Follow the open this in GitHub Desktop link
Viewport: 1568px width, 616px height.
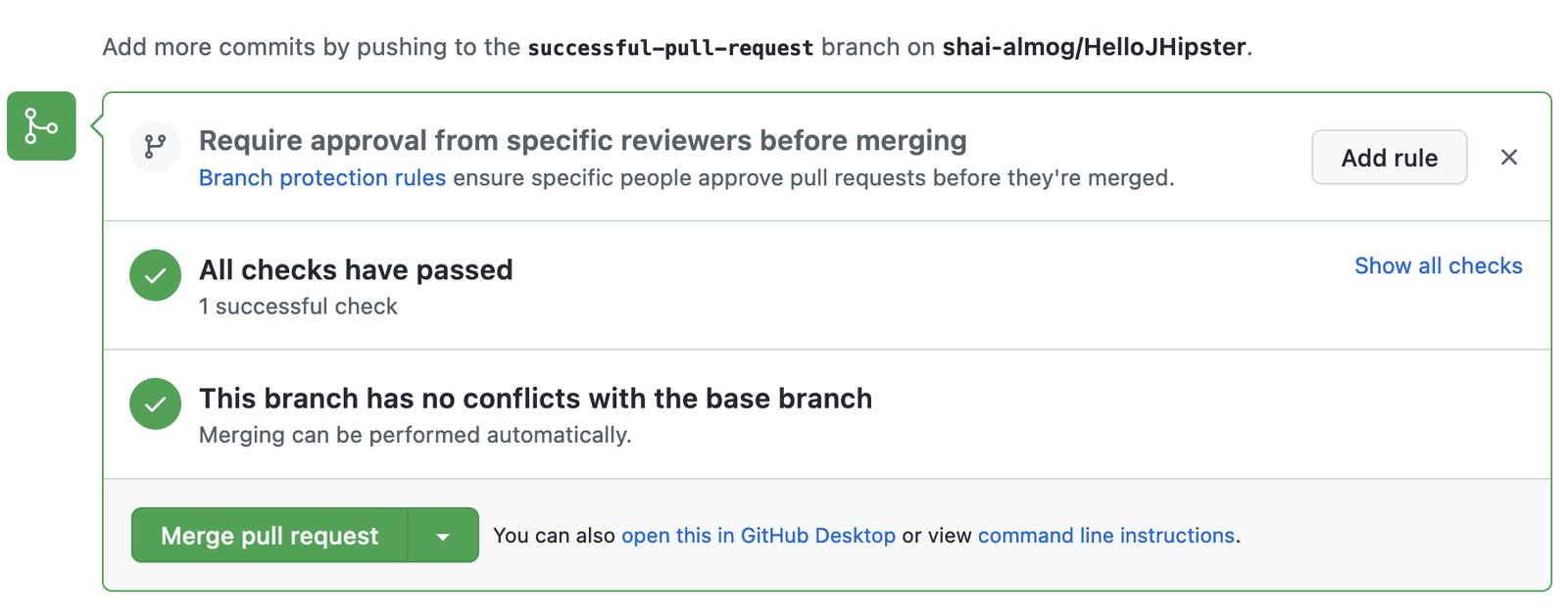pyautogui.click(x=759, y=536)
